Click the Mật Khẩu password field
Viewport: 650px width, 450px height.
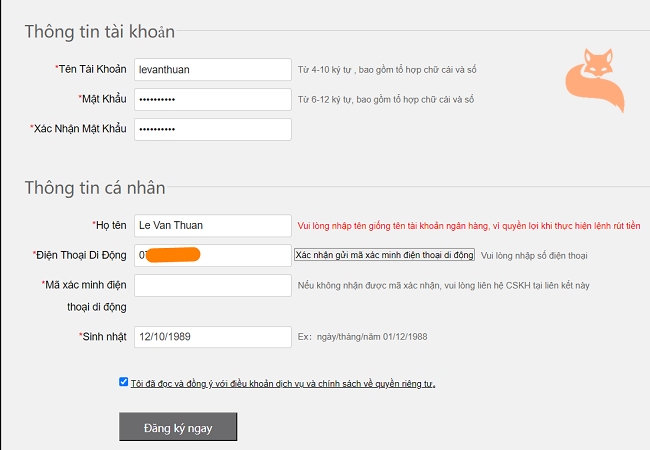213,99
